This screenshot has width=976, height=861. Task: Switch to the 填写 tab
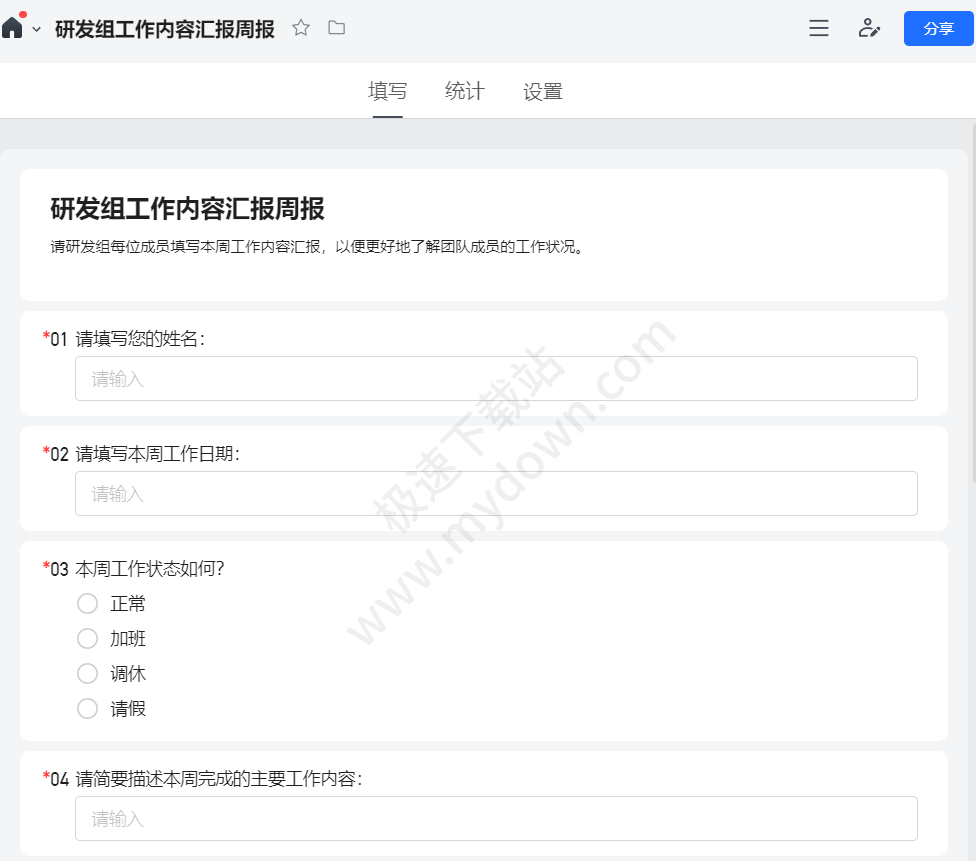coord(387,92)
